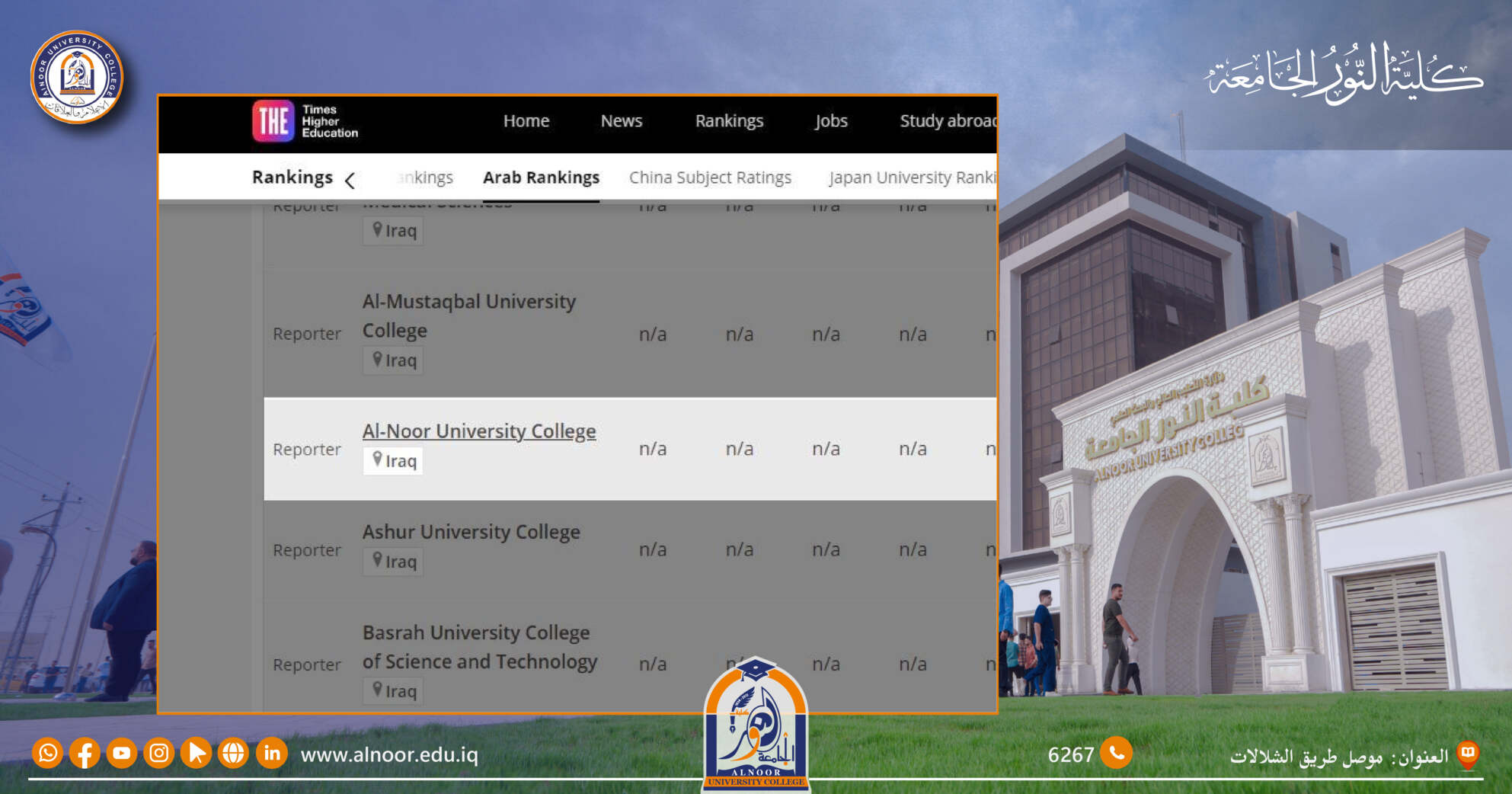This screenshot has width=1512, height=794.
Task: Click Iraq tag under Basrah University College
Action: pos(393,690)
